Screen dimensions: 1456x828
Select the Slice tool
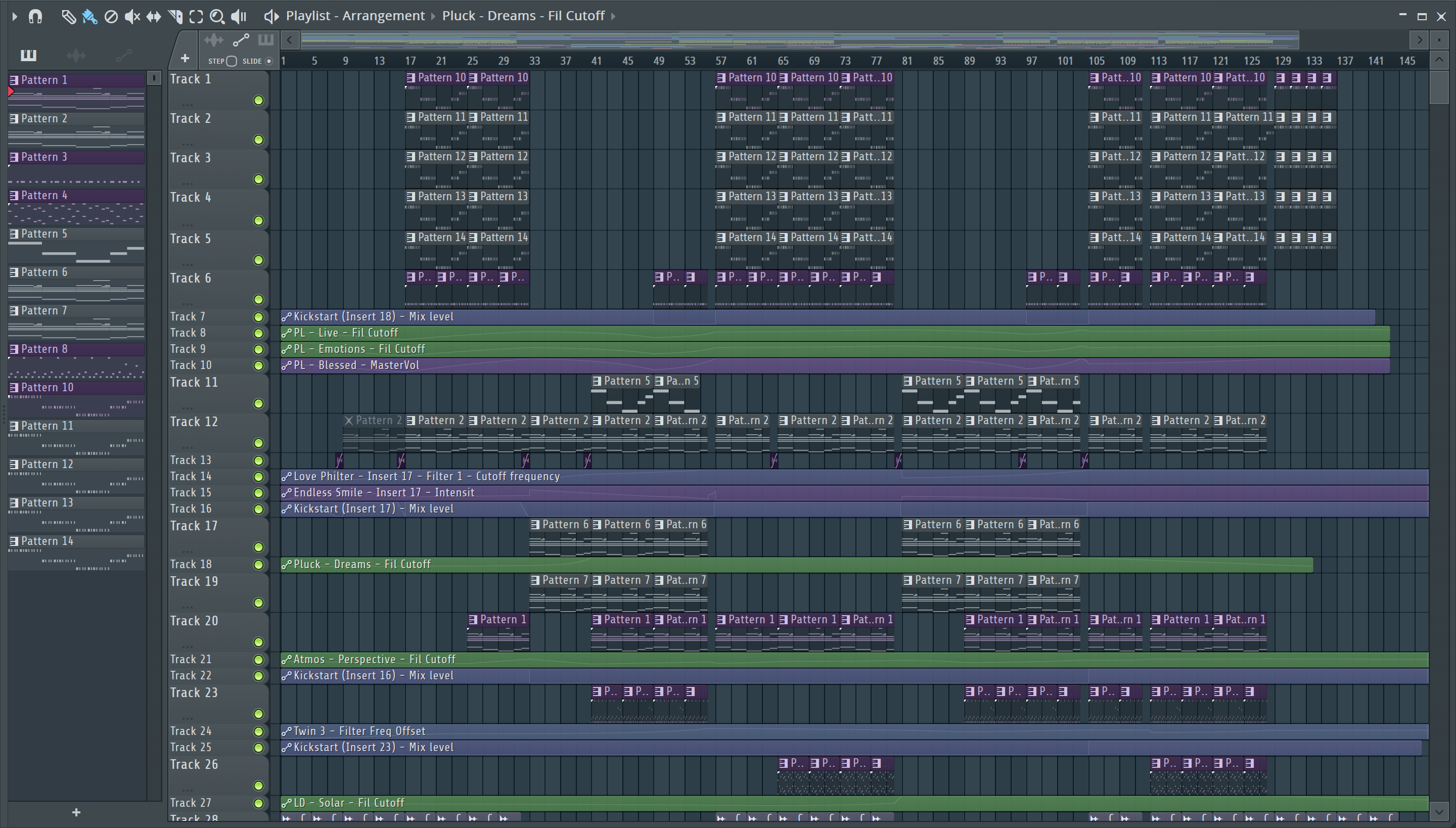tap(175, 17)
